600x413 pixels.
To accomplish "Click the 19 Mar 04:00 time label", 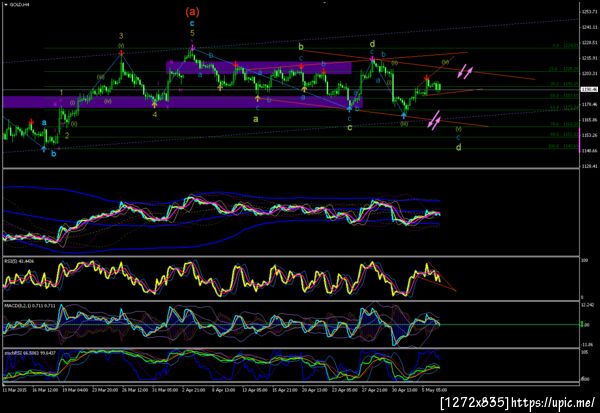I will click(75, 390).
